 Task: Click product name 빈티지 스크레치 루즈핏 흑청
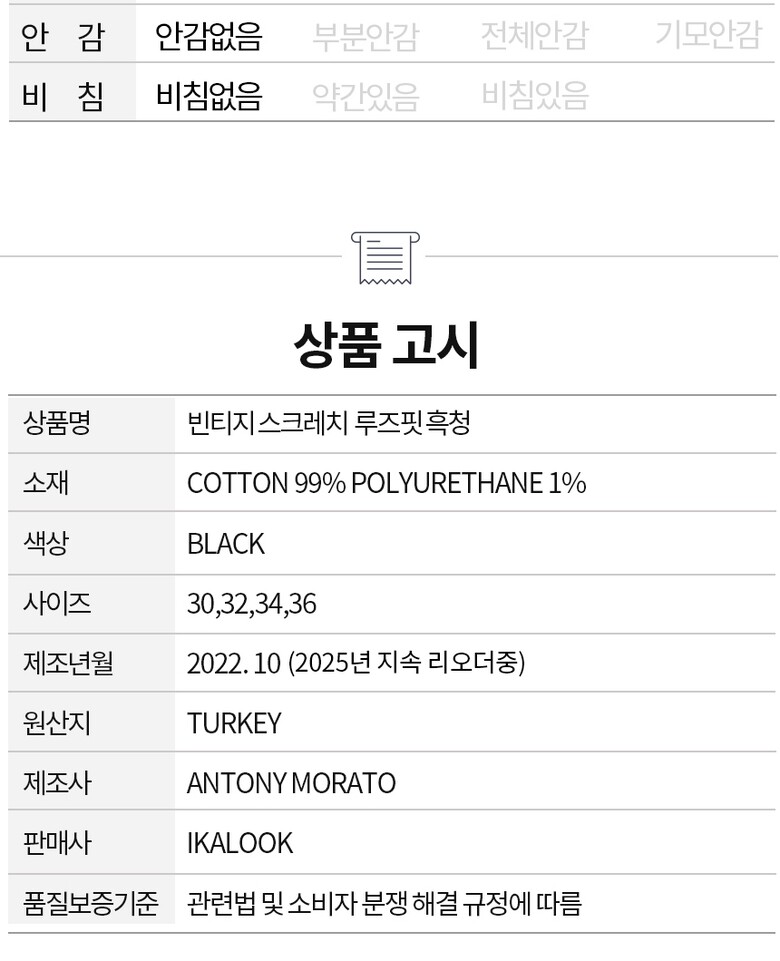tap(328, 423)
